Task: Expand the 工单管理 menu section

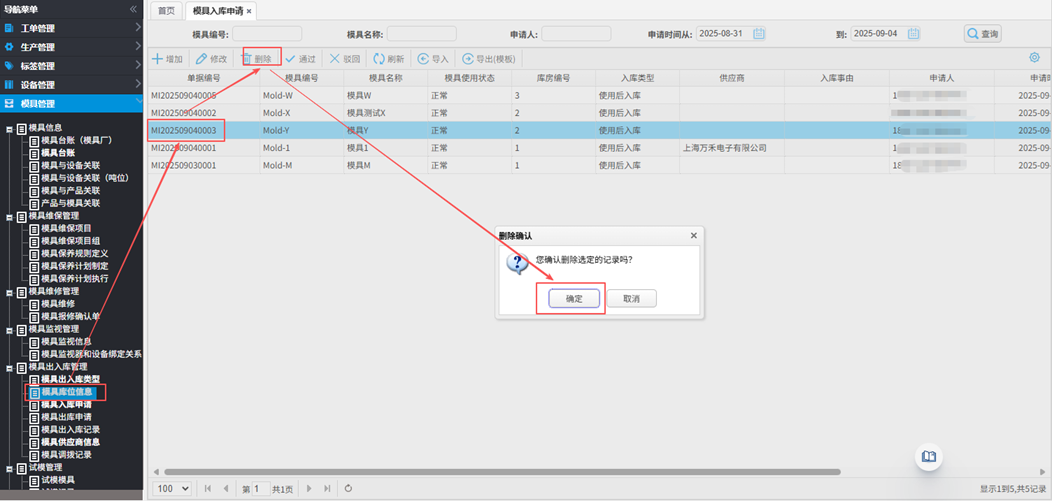Action: 72,28
